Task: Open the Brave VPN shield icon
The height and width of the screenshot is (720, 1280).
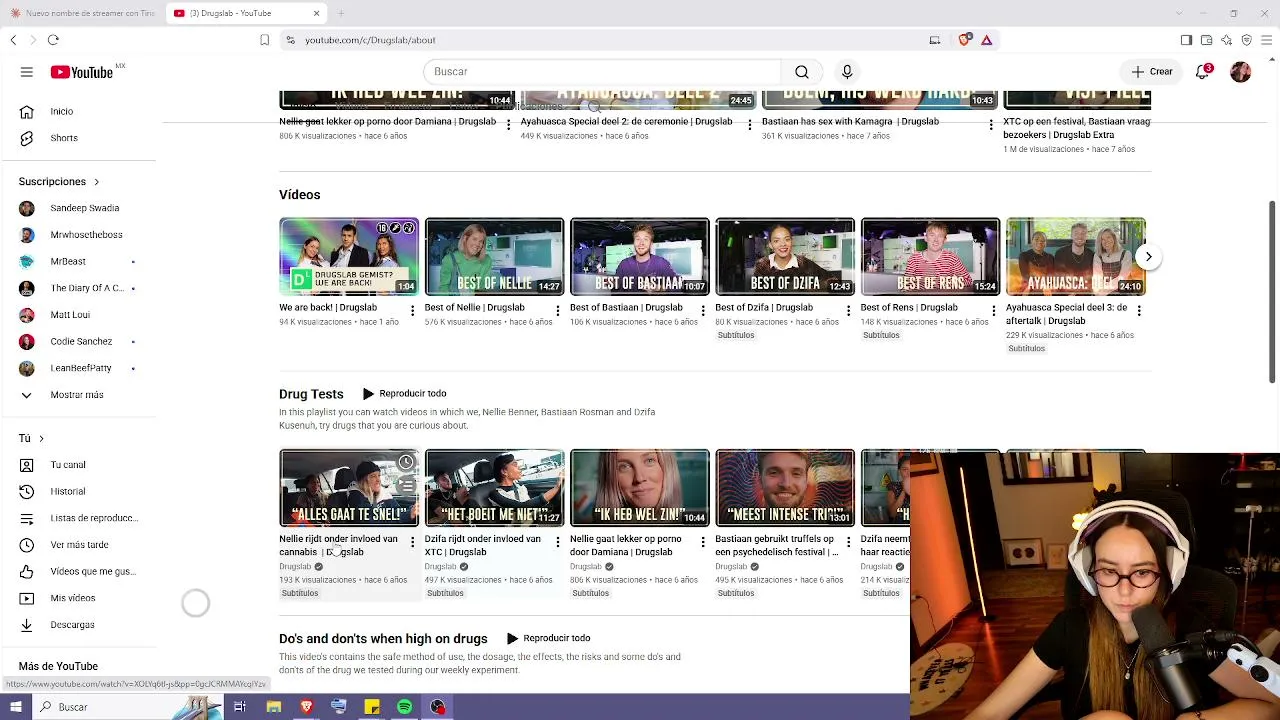Action: (x=1246, y=40)
